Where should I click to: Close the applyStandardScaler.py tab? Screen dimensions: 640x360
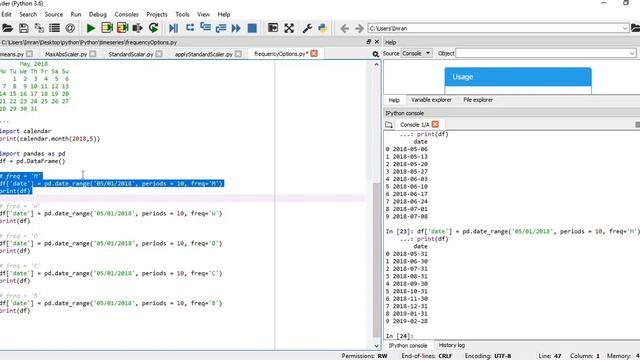[238, 54]
